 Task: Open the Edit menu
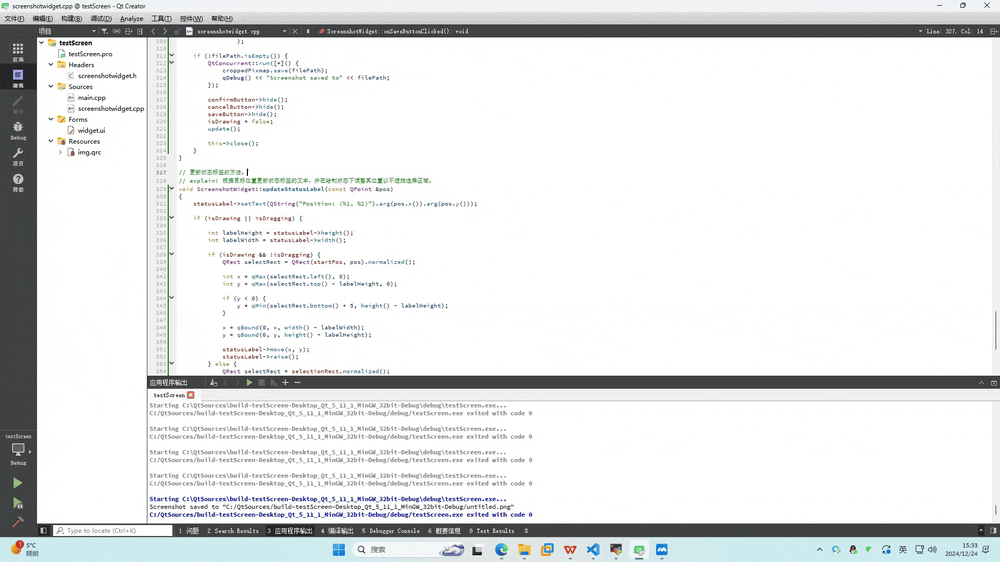[42, 18]
